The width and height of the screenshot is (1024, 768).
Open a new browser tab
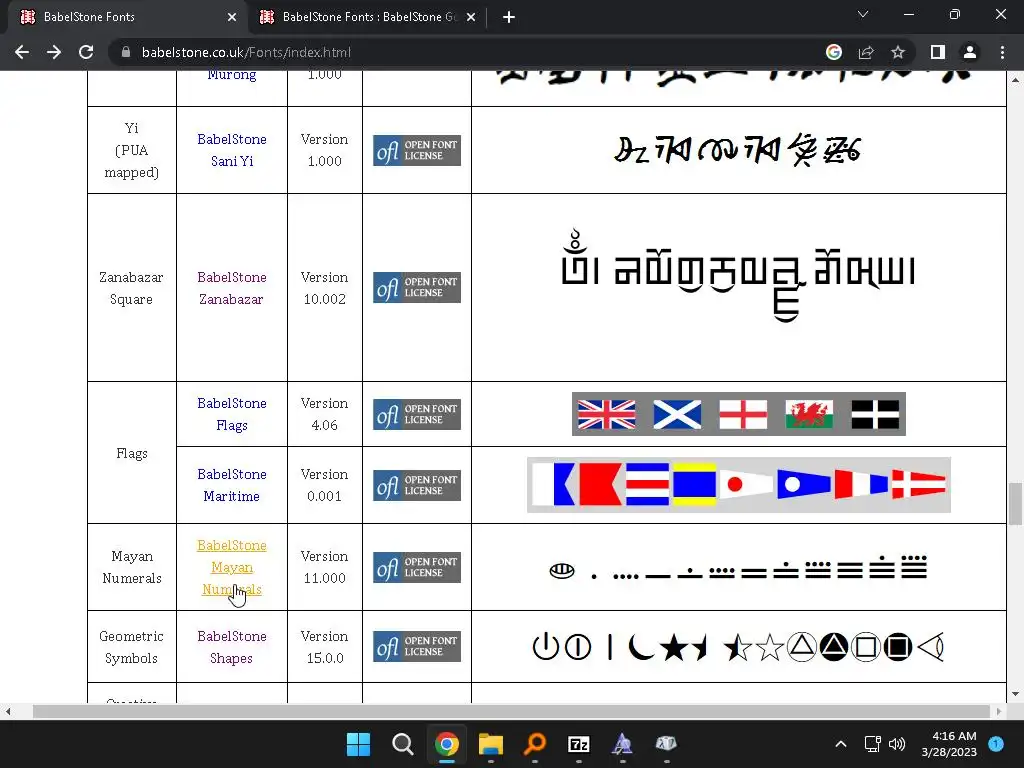point(509,17)
